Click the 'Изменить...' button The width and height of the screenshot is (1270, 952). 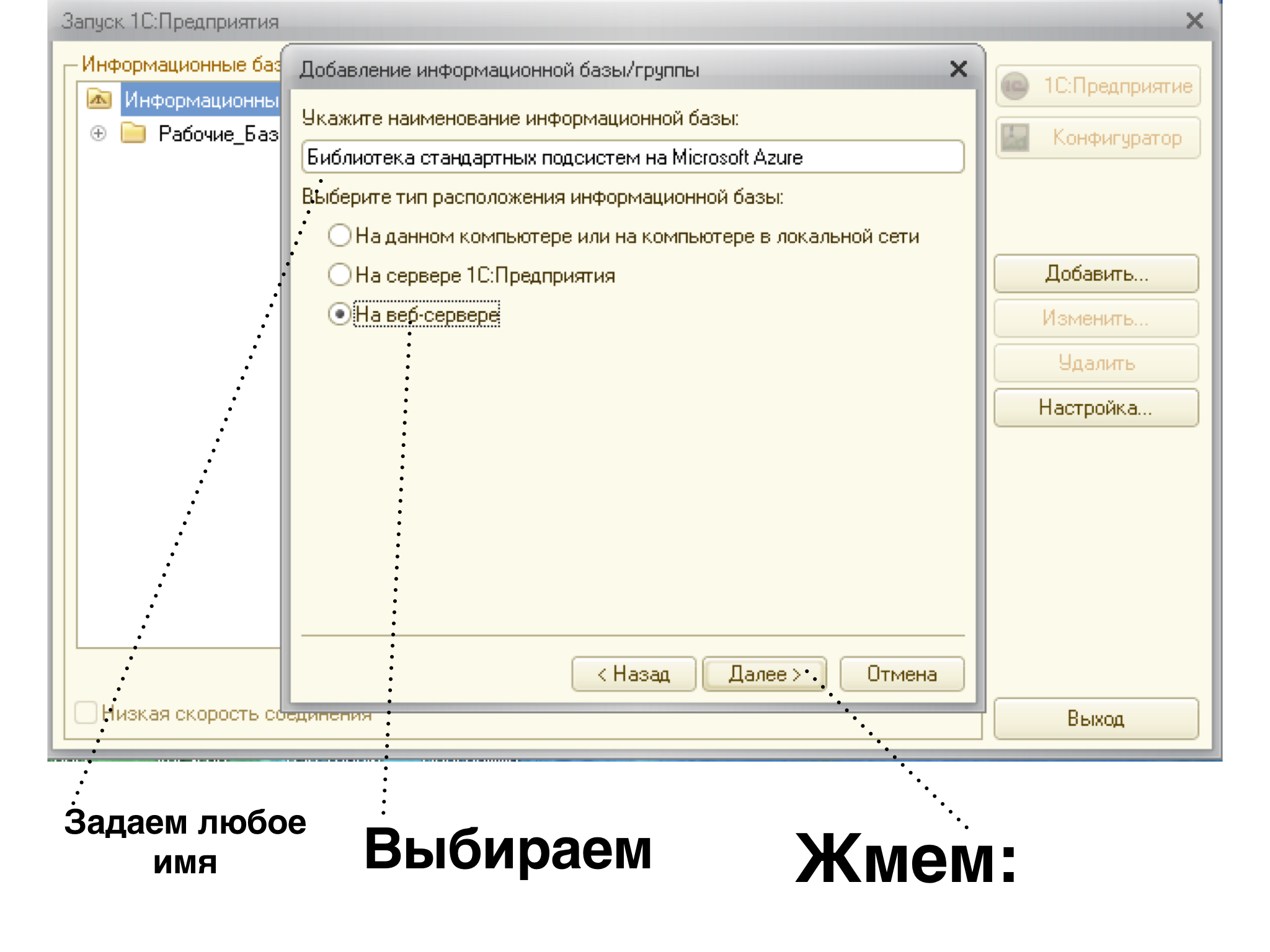tap(1096, 319)
